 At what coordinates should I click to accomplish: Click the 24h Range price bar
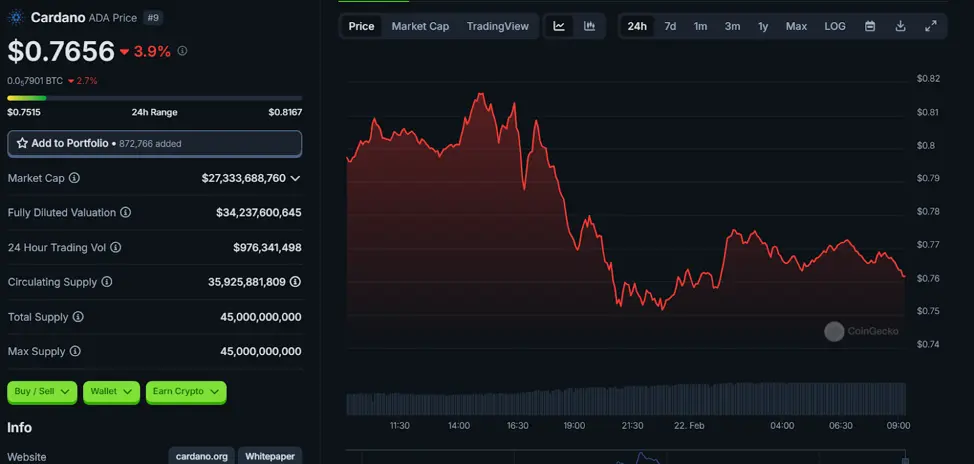tap(154, 98)
